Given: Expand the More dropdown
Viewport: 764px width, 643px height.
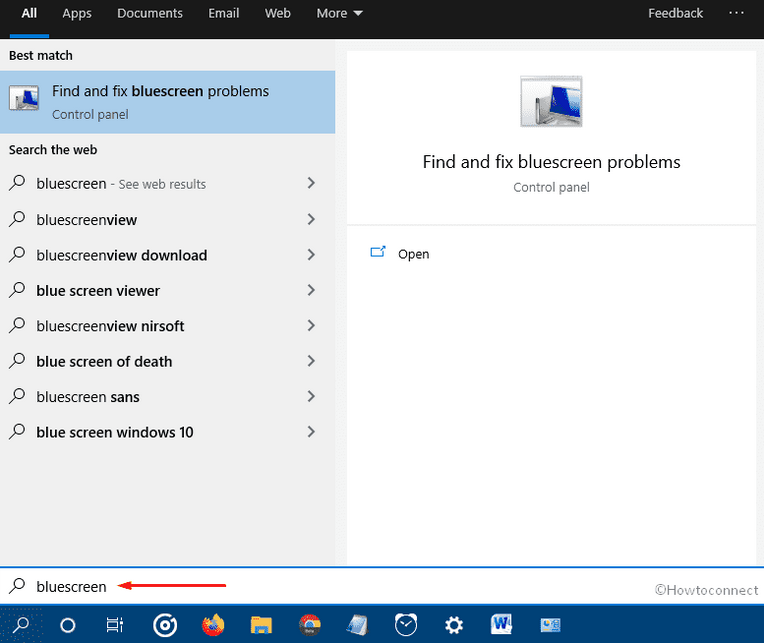Looking at the screenshot, I should point(339,14).
